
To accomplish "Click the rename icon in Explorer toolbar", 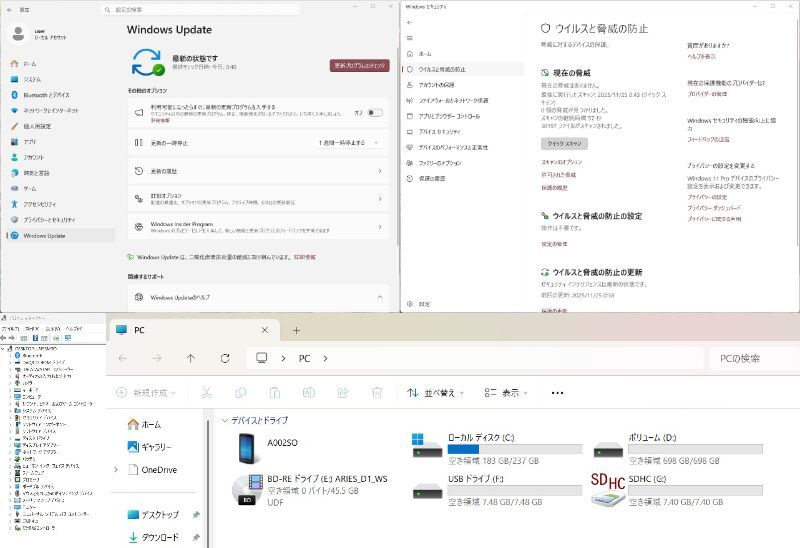I will pyautogui.click(x=309, y=392).
